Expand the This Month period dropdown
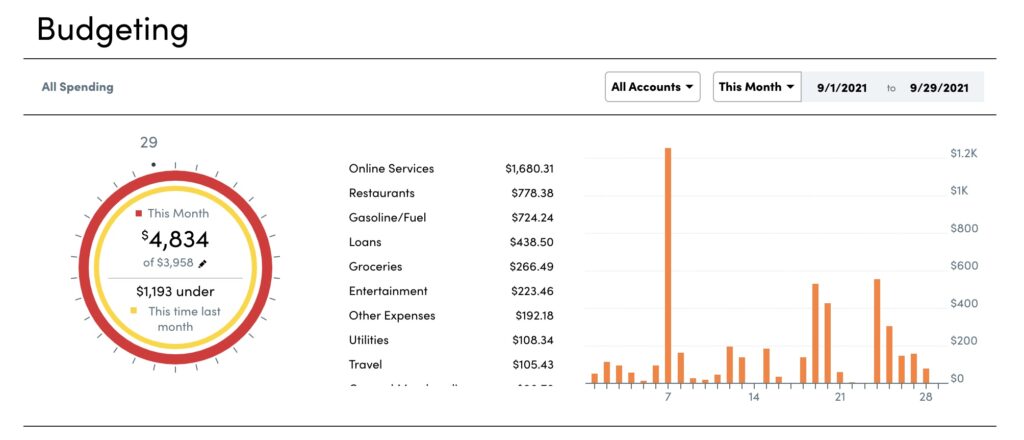 click(757, 87)
